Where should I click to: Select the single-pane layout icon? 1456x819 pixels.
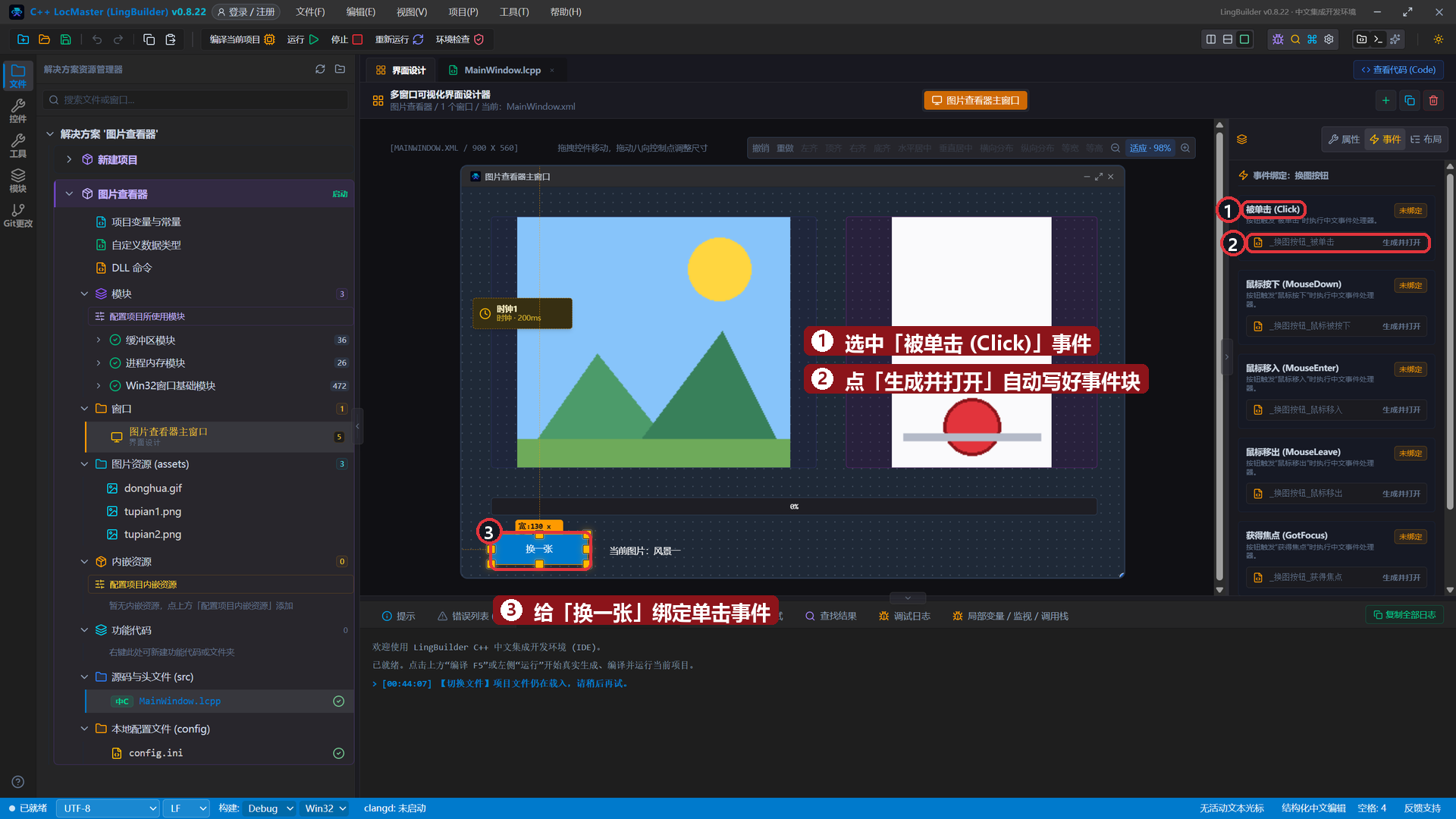tap(1244, 39)
